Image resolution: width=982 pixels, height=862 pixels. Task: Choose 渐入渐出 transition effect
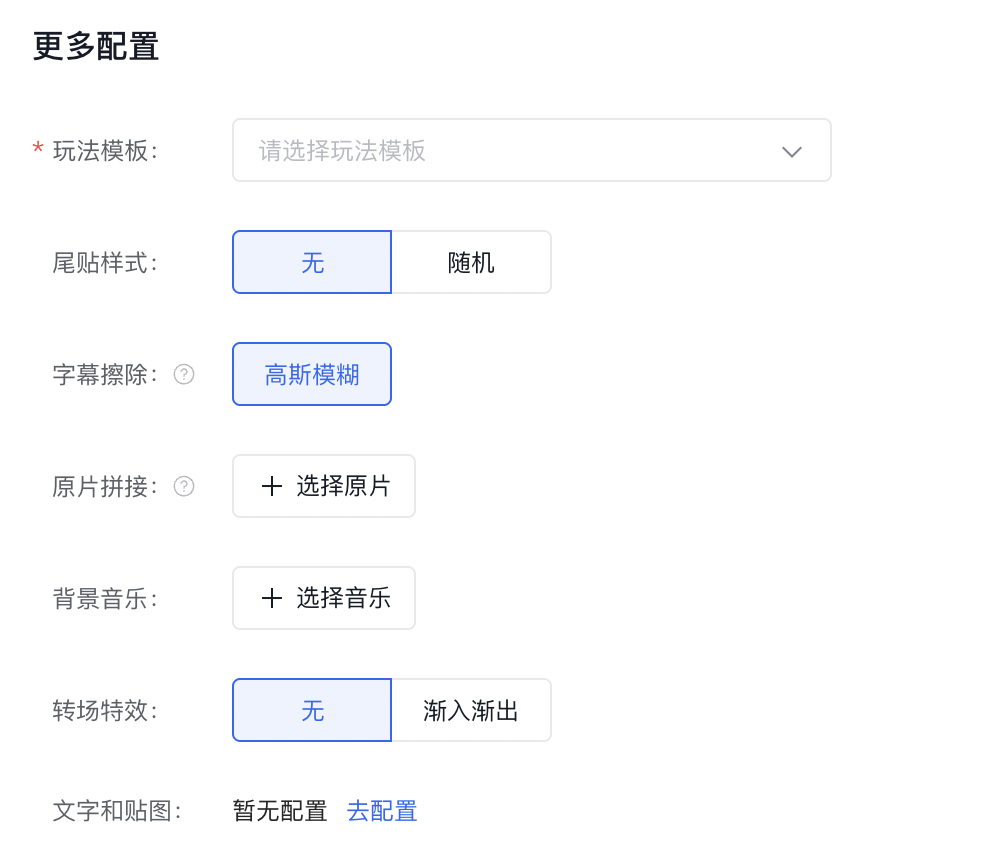coord(471,711)
